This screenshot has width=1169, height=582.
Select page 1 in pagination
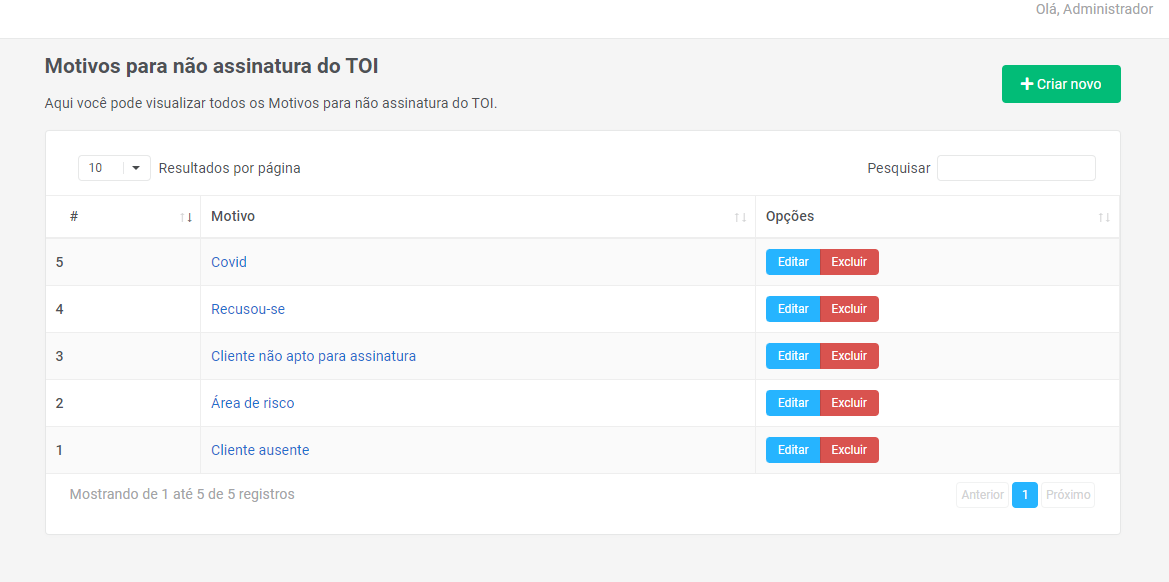1025,495
